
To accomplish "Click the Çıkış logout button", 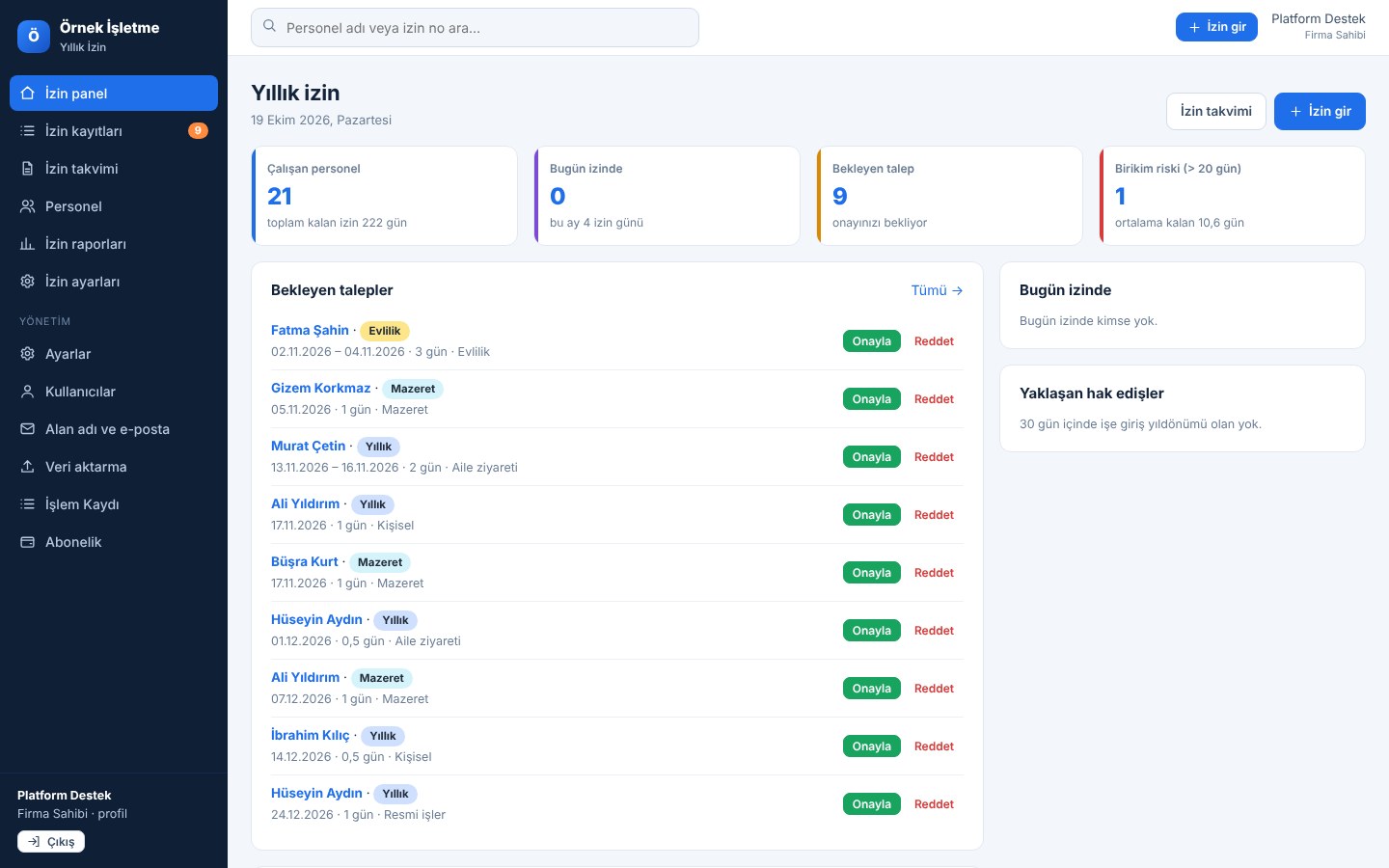I will (51, 842).
